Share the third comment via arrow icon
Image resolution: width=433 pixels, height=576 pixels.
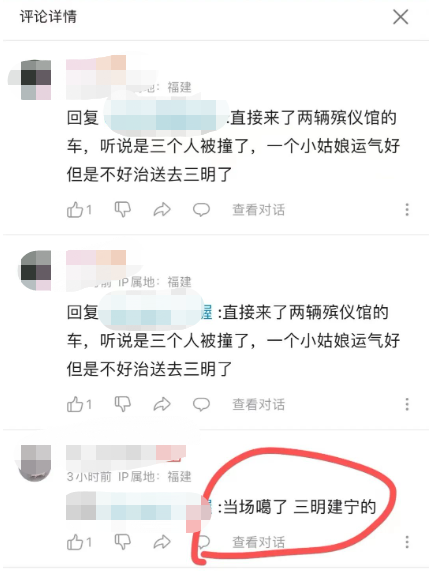[x=162, y=542]
